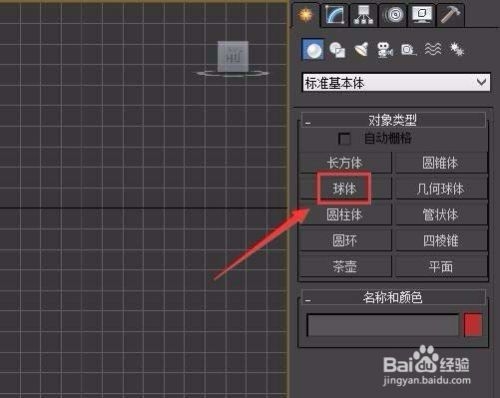Image resolution: width=500 pixels, height=398 pixels.
Task: Click the 几何球体 button
Action: coord(441,189)
